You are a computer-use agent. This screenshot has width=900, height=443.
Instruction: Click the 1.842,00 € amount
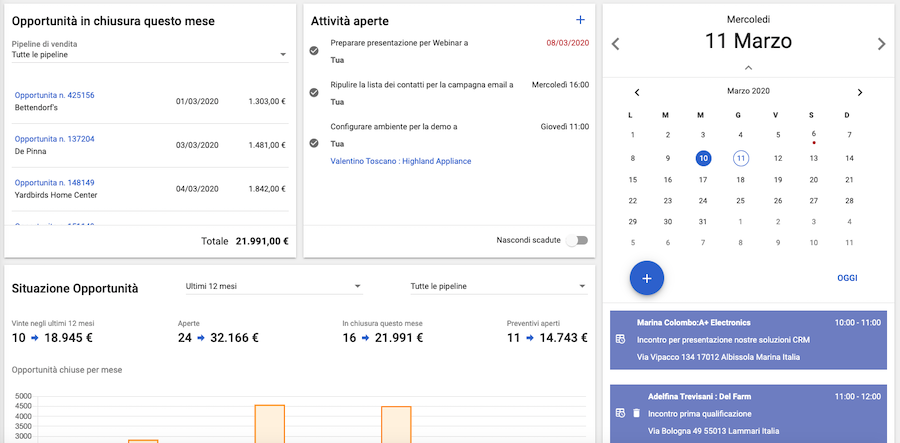tap(267, 189)
